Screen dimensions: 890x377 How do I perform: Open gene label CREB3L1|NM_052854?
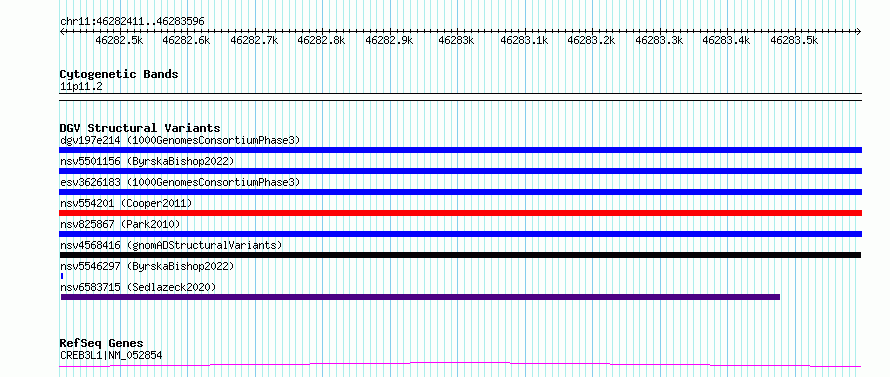click(x=111, y=355)
